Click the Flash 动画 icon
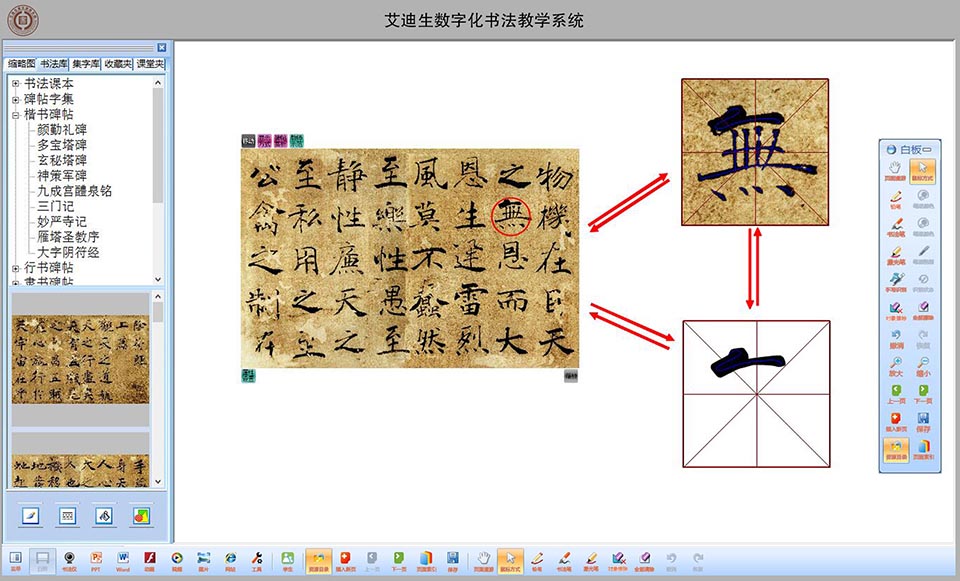 150,560
